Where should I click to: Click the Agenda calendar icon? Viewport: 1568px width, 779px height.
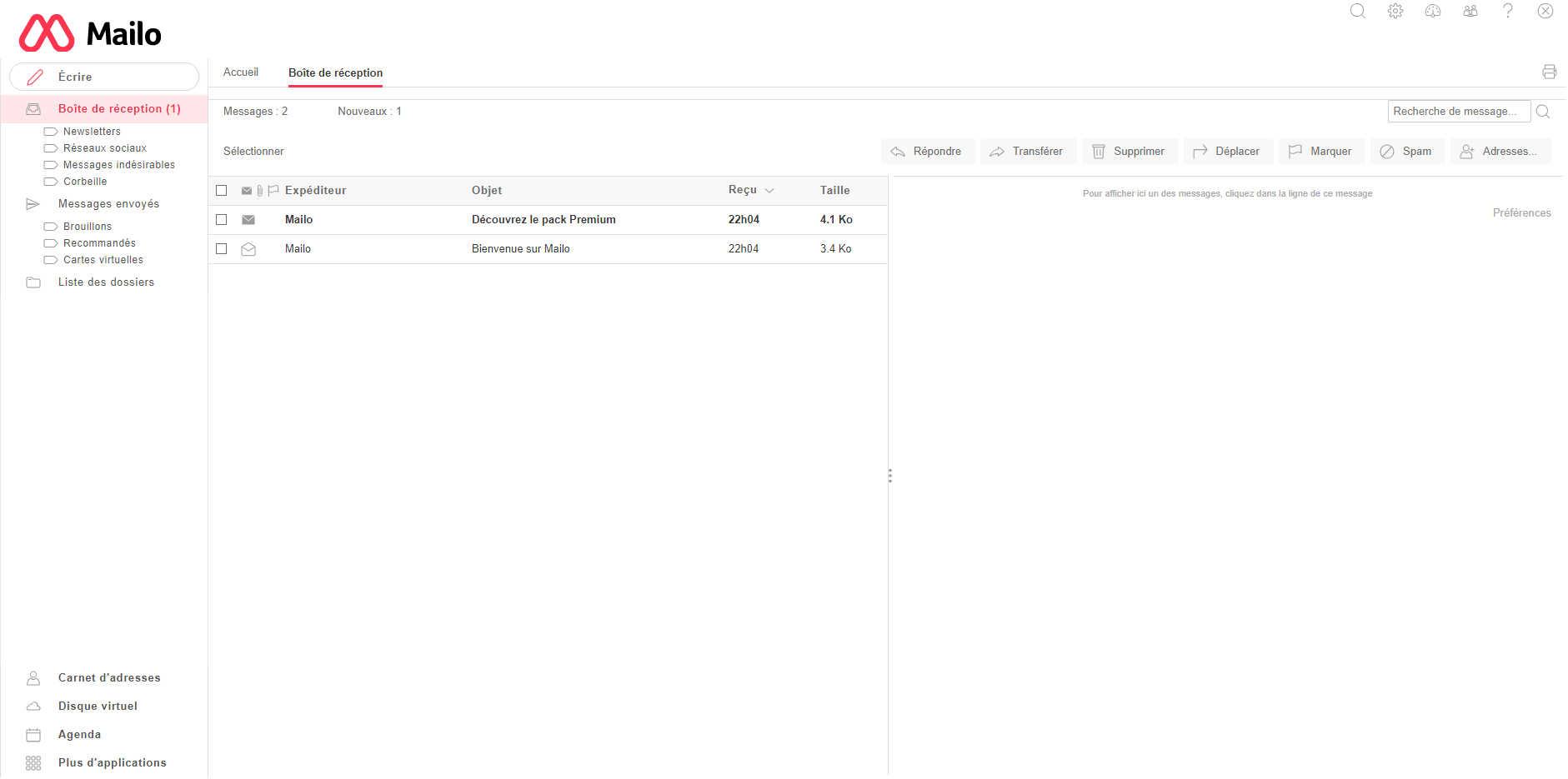pyautogui.click(x=33, y=735)
